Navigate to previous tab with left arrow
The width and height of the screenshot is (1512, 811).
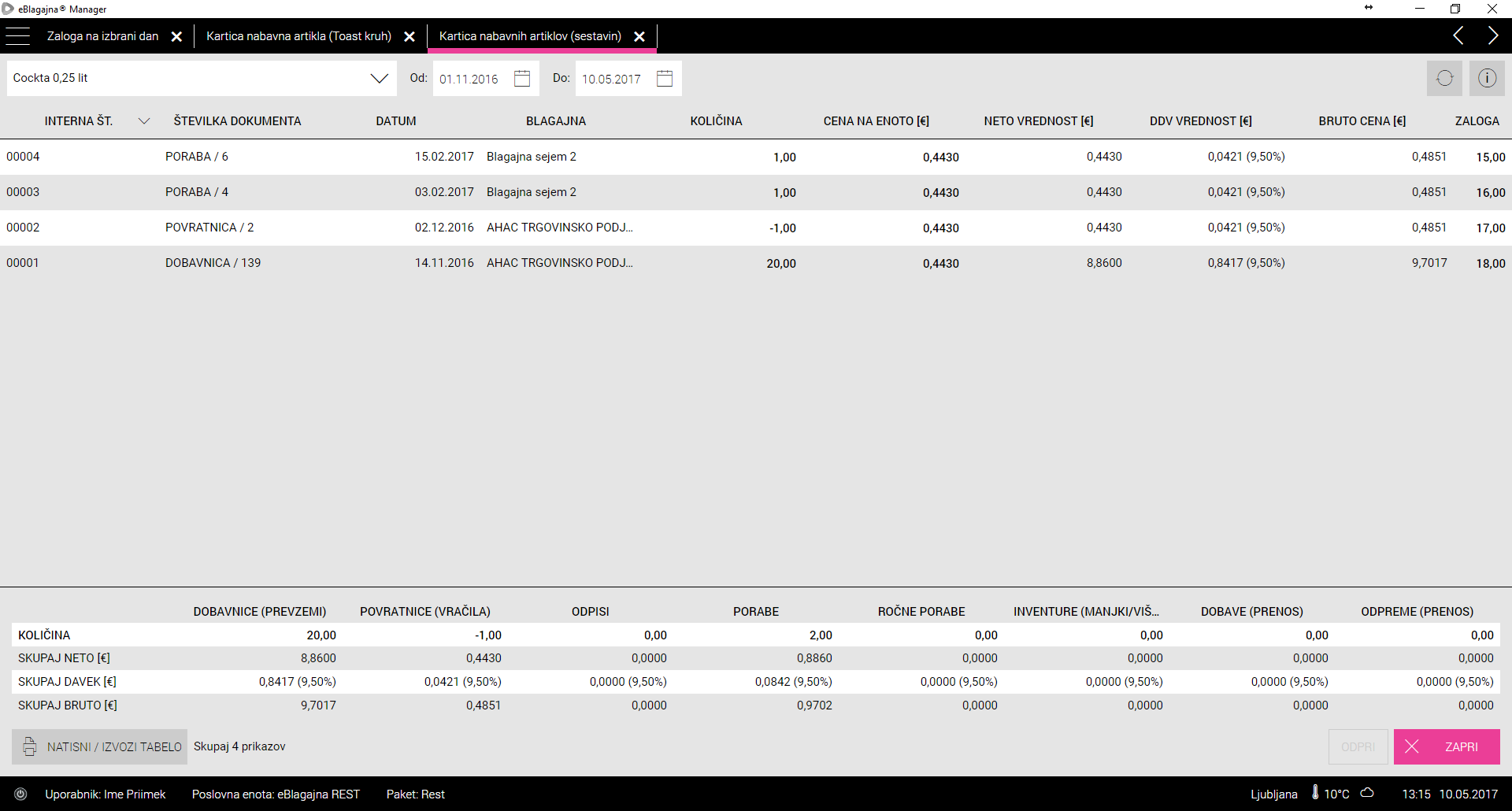tap(1458, 36)
